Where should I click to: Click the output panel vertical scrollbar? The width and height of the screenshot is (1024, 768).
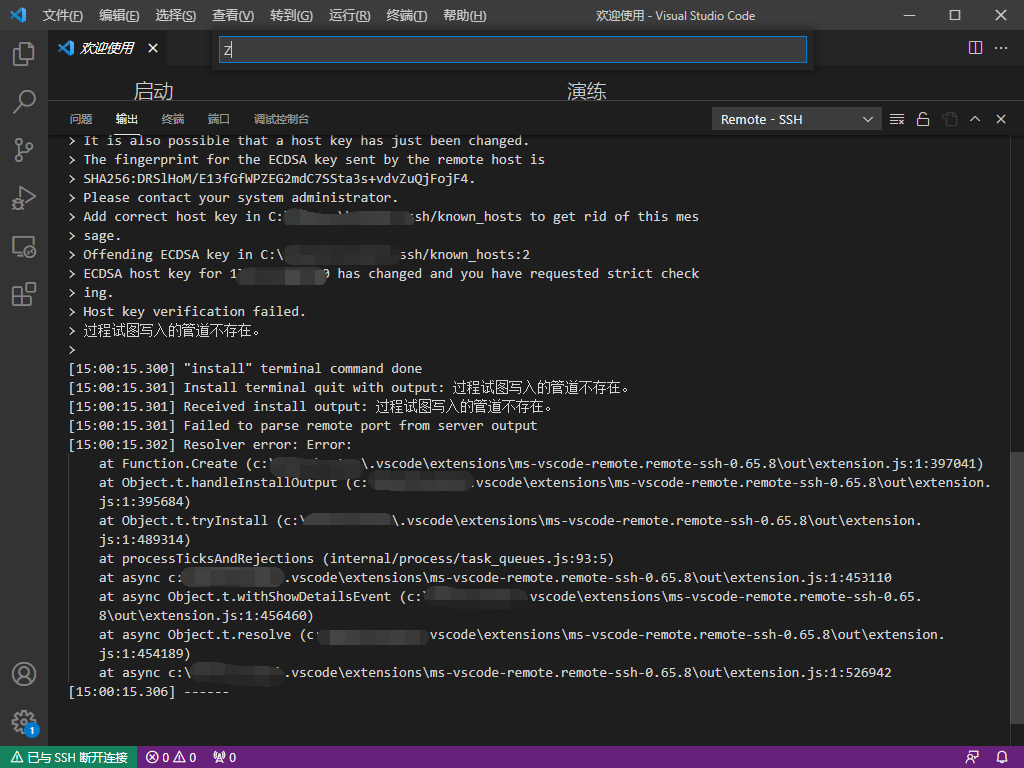point(1016,588)
